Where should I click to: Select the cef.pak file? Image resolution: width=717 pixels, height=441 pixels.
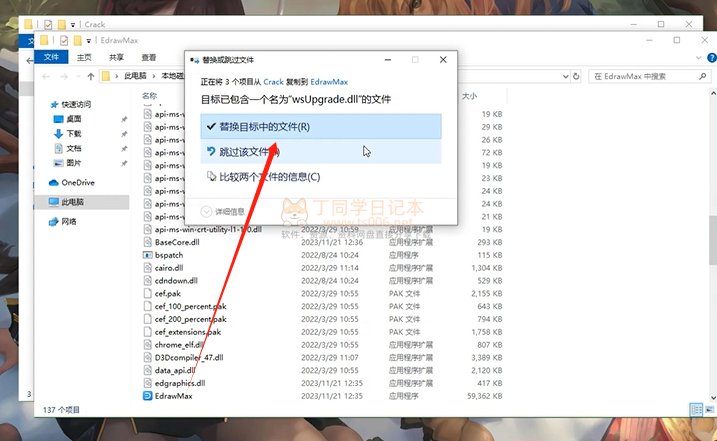pyautogui.click(x=168, y=293)
